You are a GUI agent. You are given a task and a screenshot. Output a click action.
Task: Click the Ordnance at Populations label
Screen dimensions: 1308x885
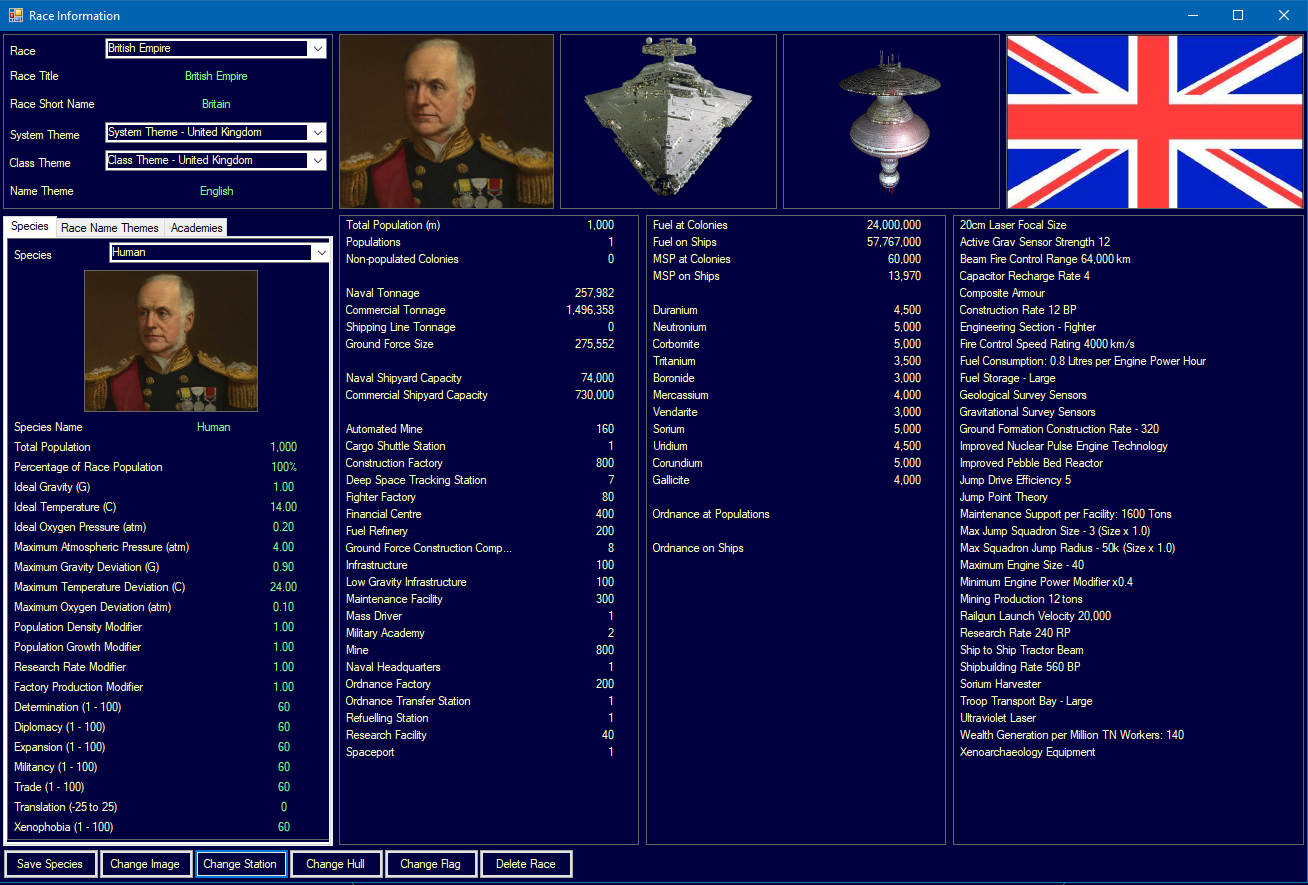tap(711, 514)
